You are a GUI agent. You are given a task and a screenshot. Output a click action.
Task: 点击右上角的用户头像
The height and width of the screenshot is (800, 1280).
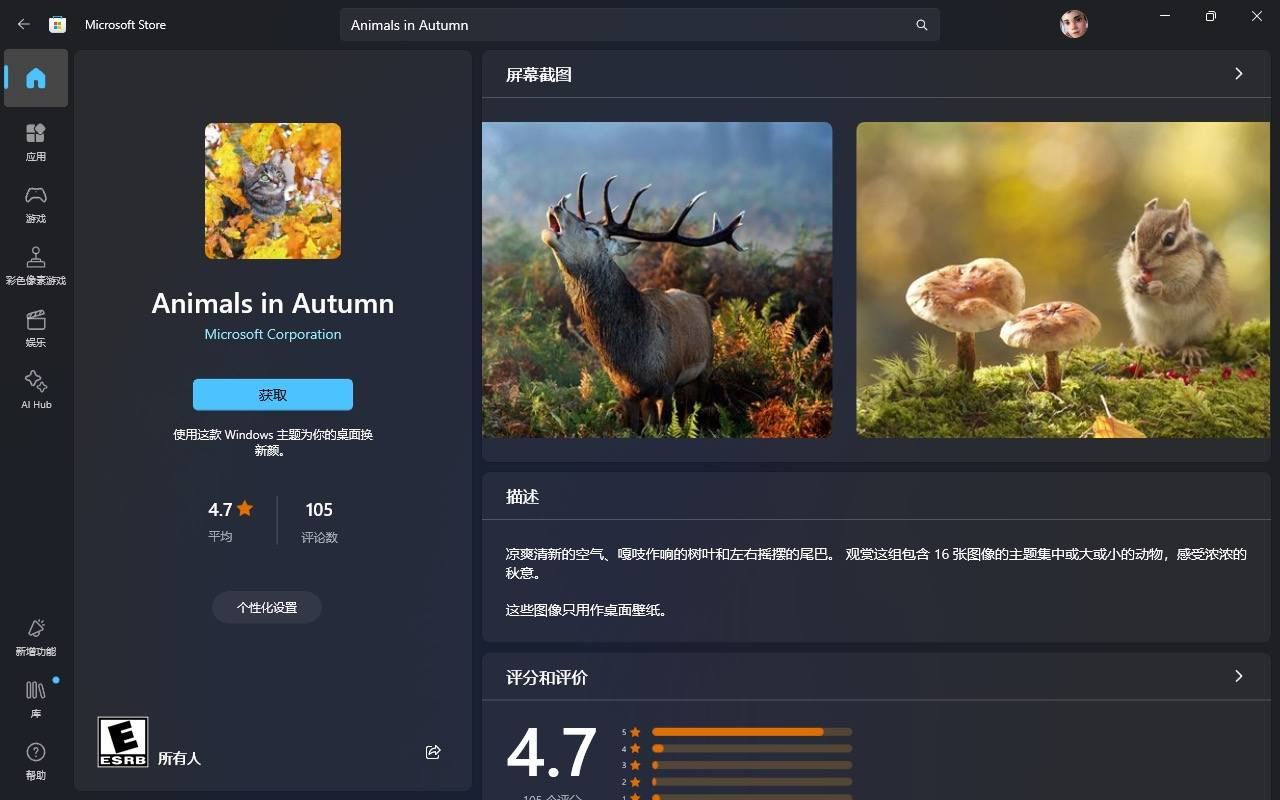pos(1073,24)
